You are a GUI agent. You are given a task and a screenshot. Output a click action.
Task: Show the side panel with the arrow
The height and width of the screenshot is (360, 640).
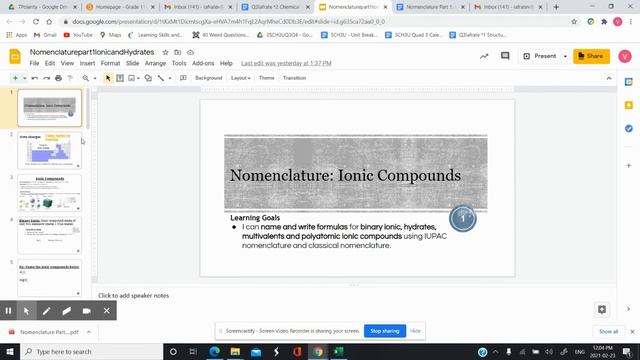click(629, 309)
